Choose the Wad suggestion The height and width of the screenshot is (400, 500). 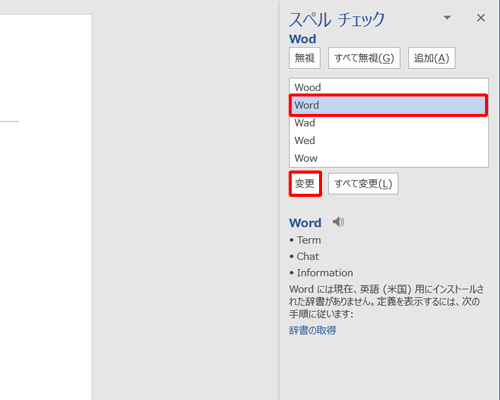click(389, 123)
